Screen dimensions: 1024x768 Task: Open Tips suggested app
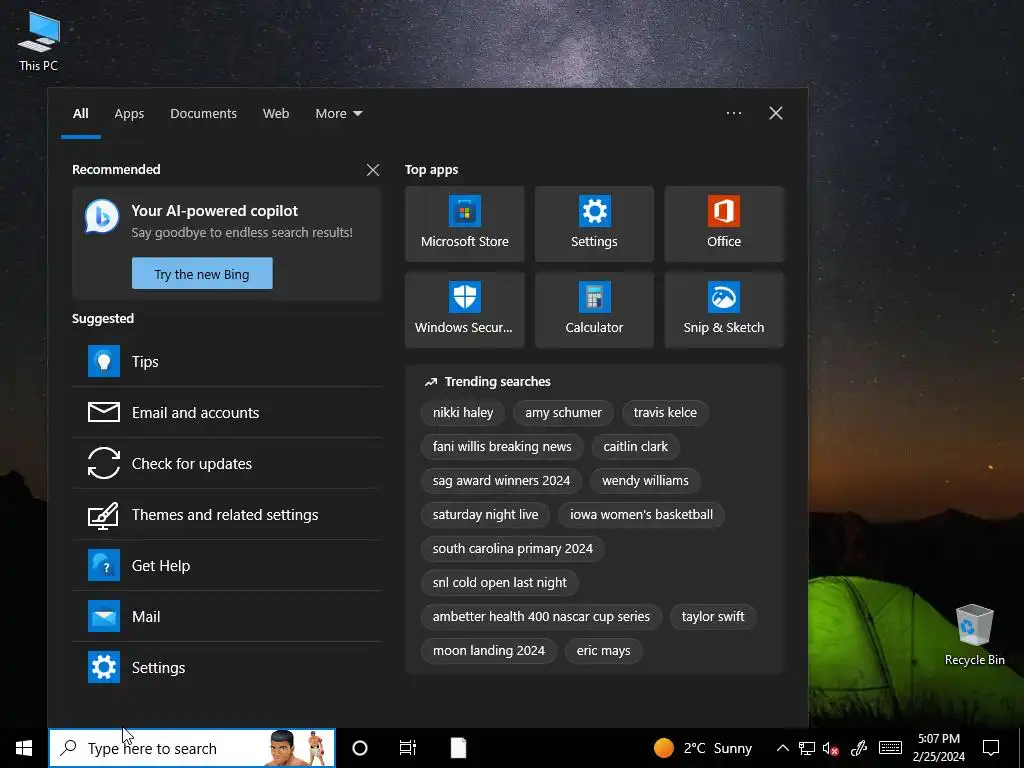pyautogui.click(x=227, y=362)
